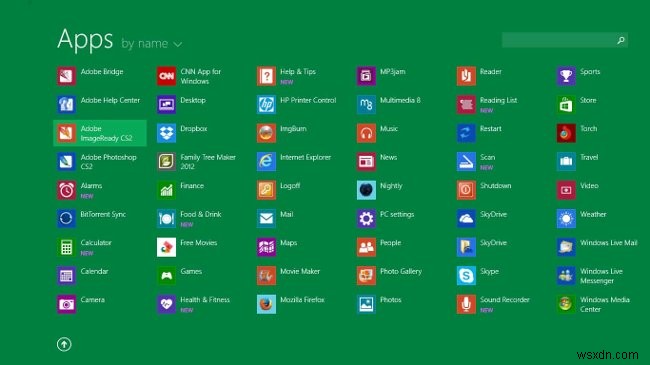Launch the Torch browser icon
Screen dimensions: 650x365
click(x=566, y=133)
